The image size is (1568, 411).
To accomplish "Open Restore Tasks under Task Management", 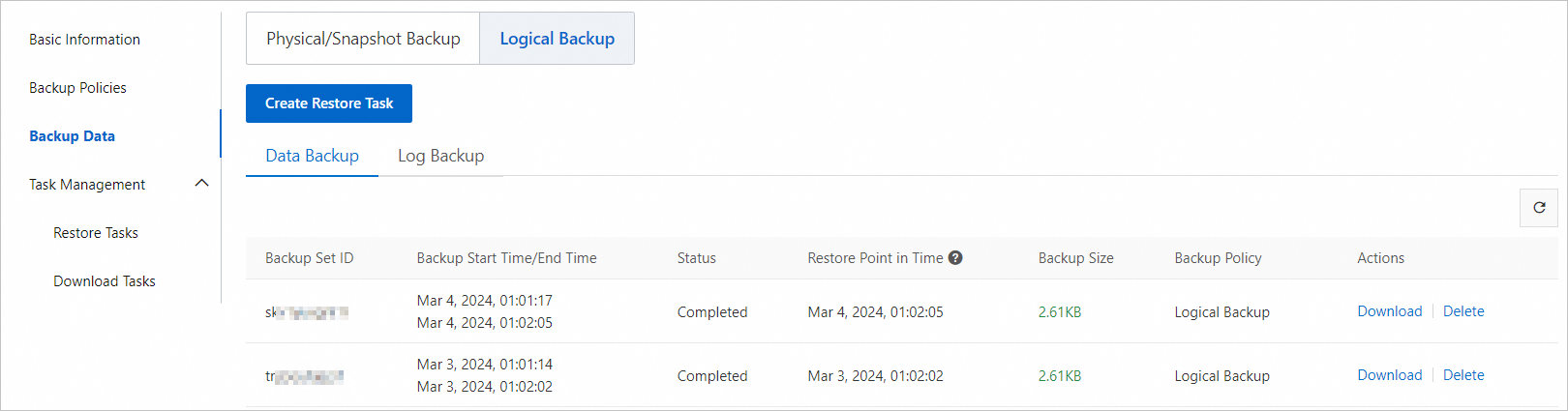I will 96,233.
